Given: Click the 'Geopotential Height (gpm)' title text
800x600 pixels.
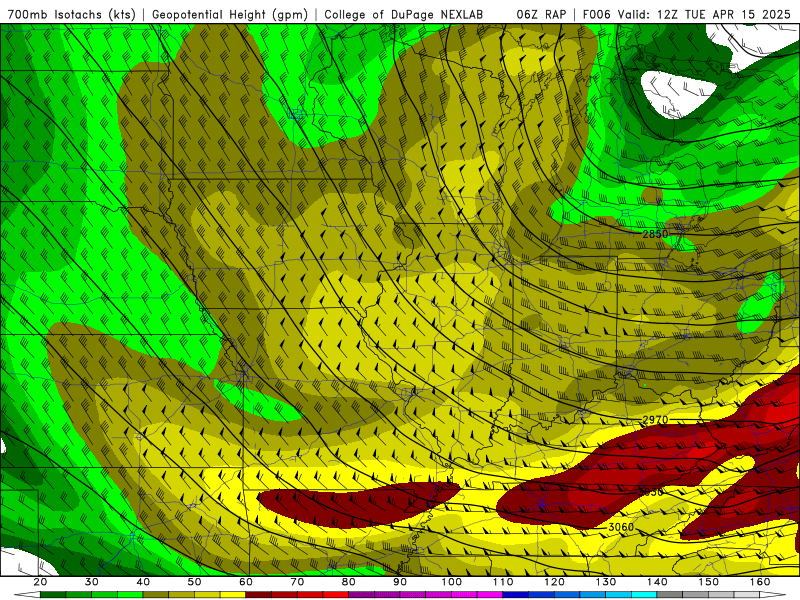Looking at the screenshot, I should click(230, 14).
